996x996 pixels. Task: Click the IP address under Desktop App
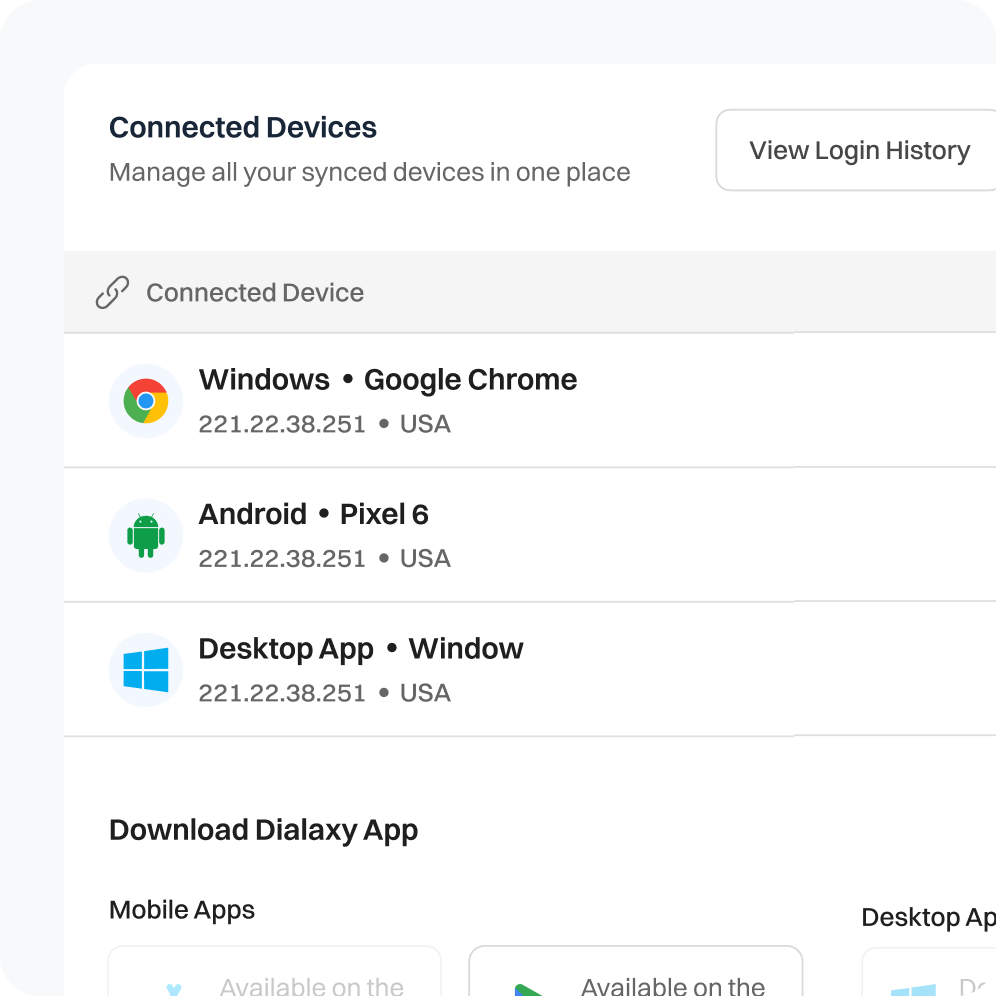click(282, 693)
